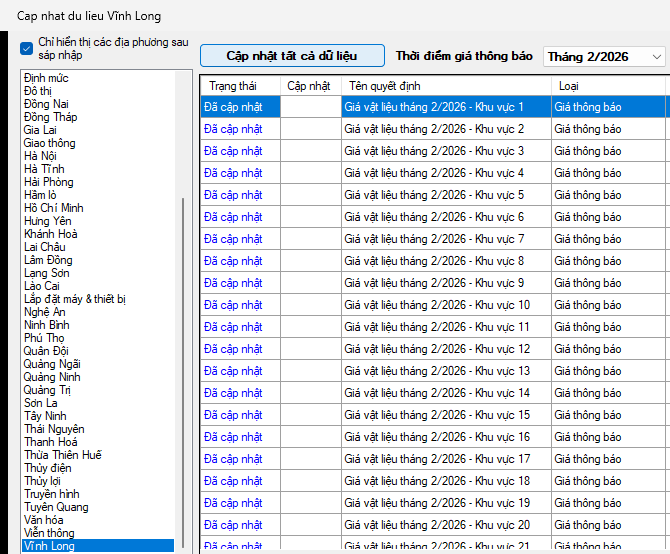Click the 'Cập nhật tất cả dữ liệu' button

coord(292,56)
